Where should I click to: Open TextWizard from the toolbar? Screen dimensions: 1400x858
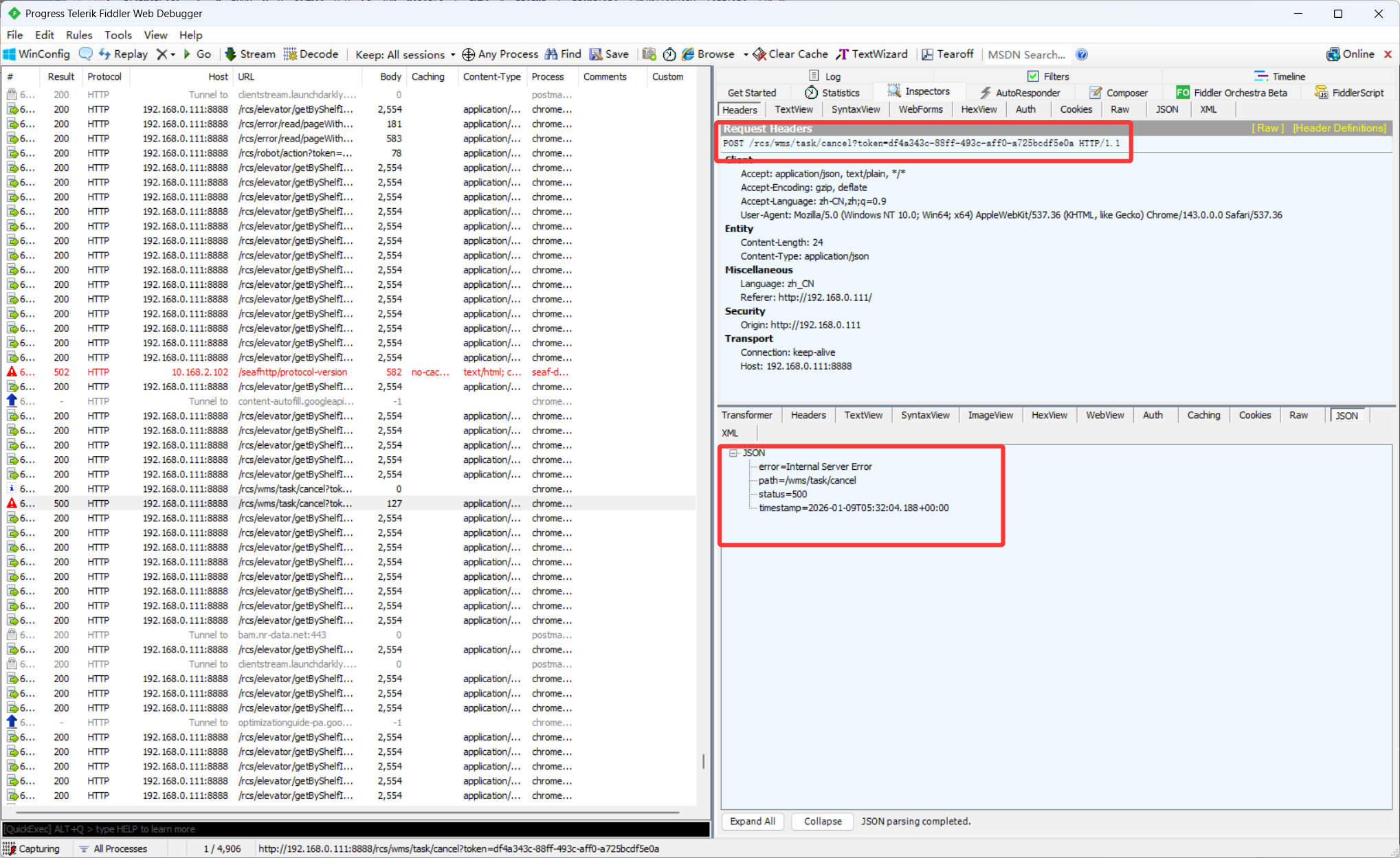point(871,54)
